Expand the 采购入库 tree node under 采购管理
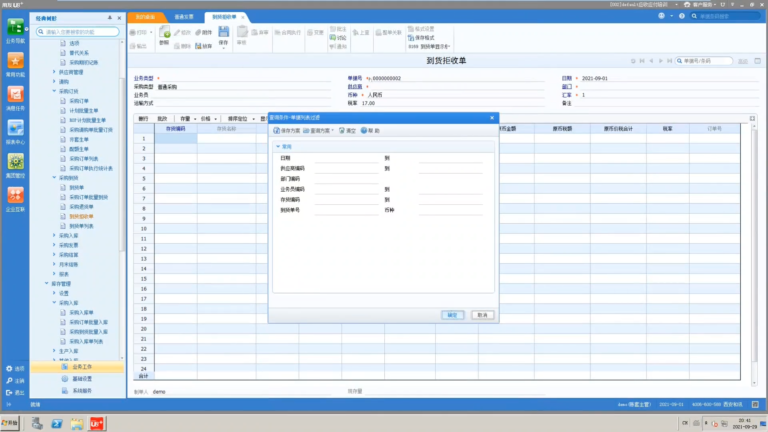768x432 pixels. (x=54, y=236)
